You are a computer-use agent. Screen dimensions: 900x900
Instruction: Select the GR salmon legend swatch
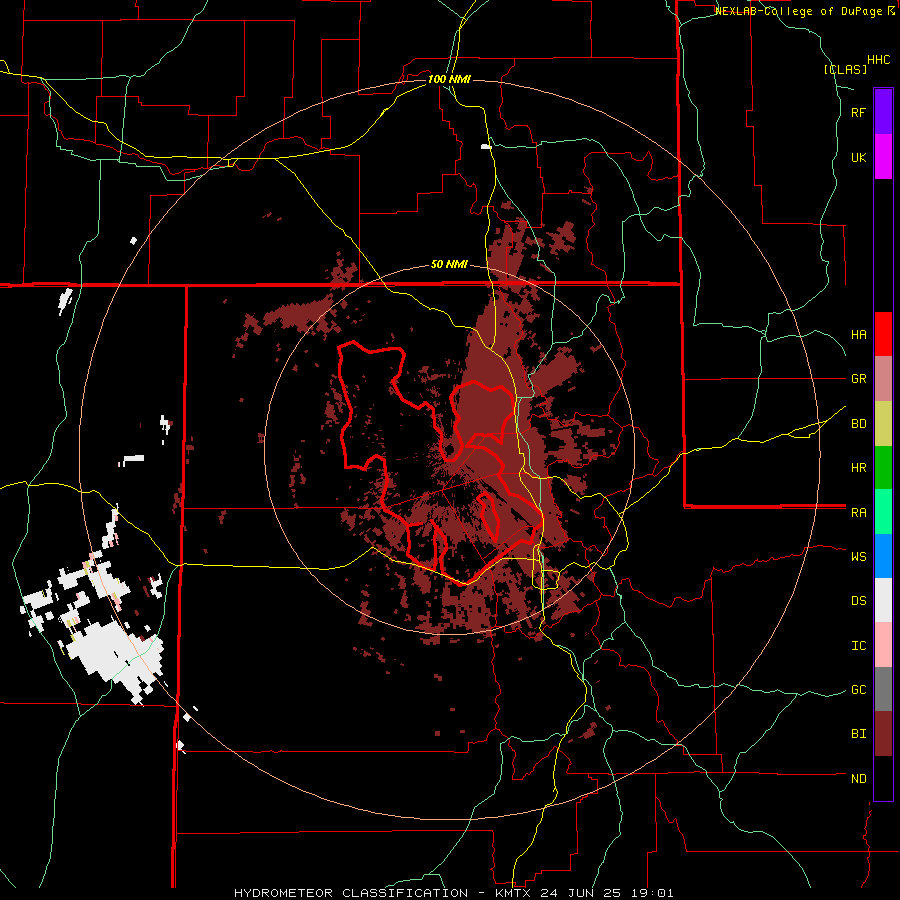click(883, 379)
